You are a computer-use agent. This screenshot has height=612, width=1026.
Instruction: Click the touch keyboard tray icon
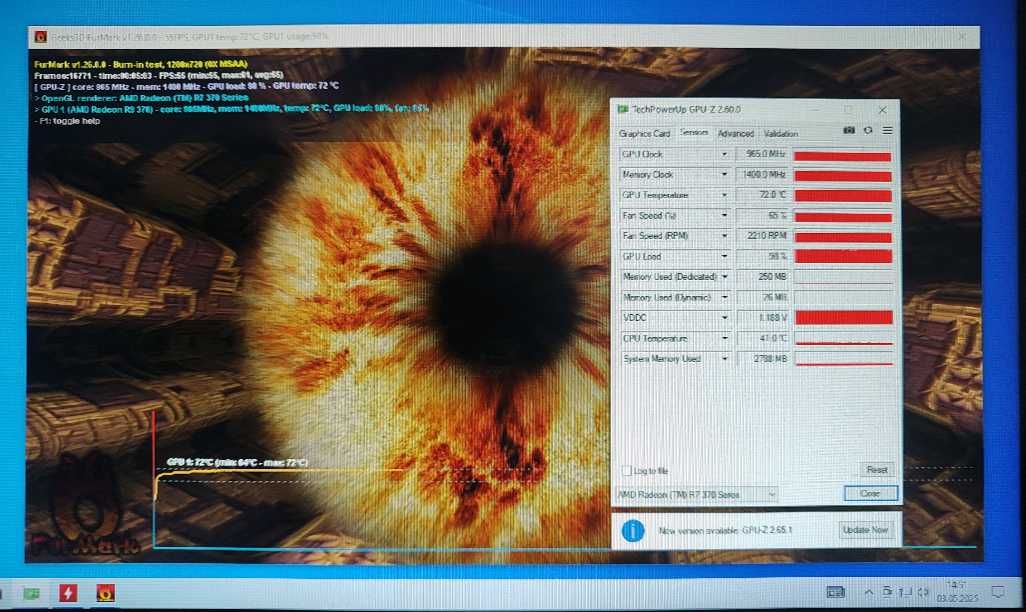(x=836, y=592)
